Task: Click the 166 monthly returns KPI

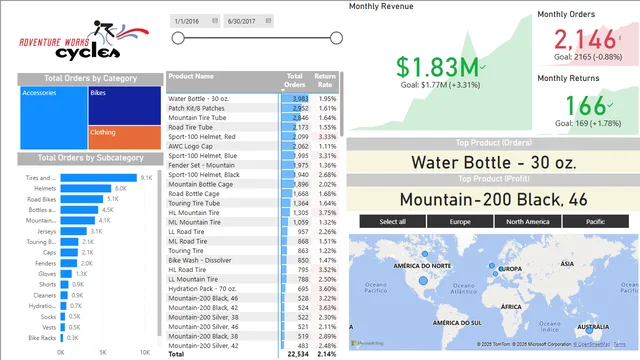Action: 586,106
